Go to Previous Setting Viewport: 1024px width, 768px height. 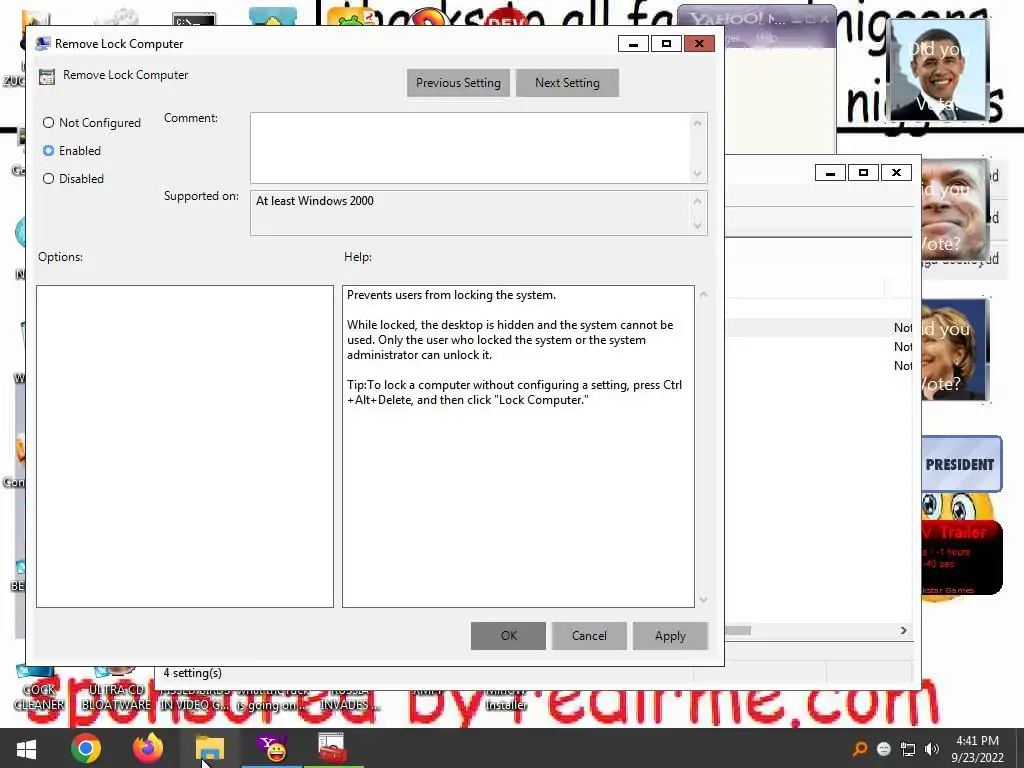click(x=458, y=83)
